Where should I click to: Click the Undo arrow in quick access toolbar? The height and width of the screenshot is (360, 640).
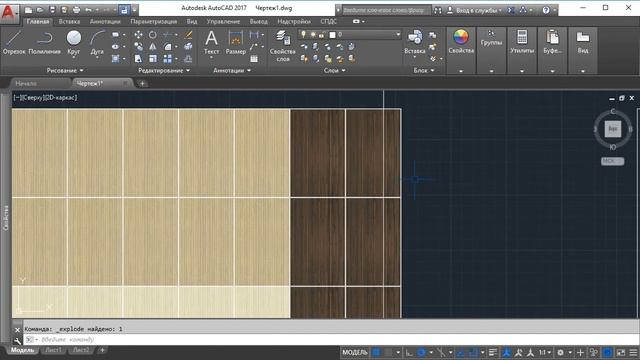coord(88,10)
